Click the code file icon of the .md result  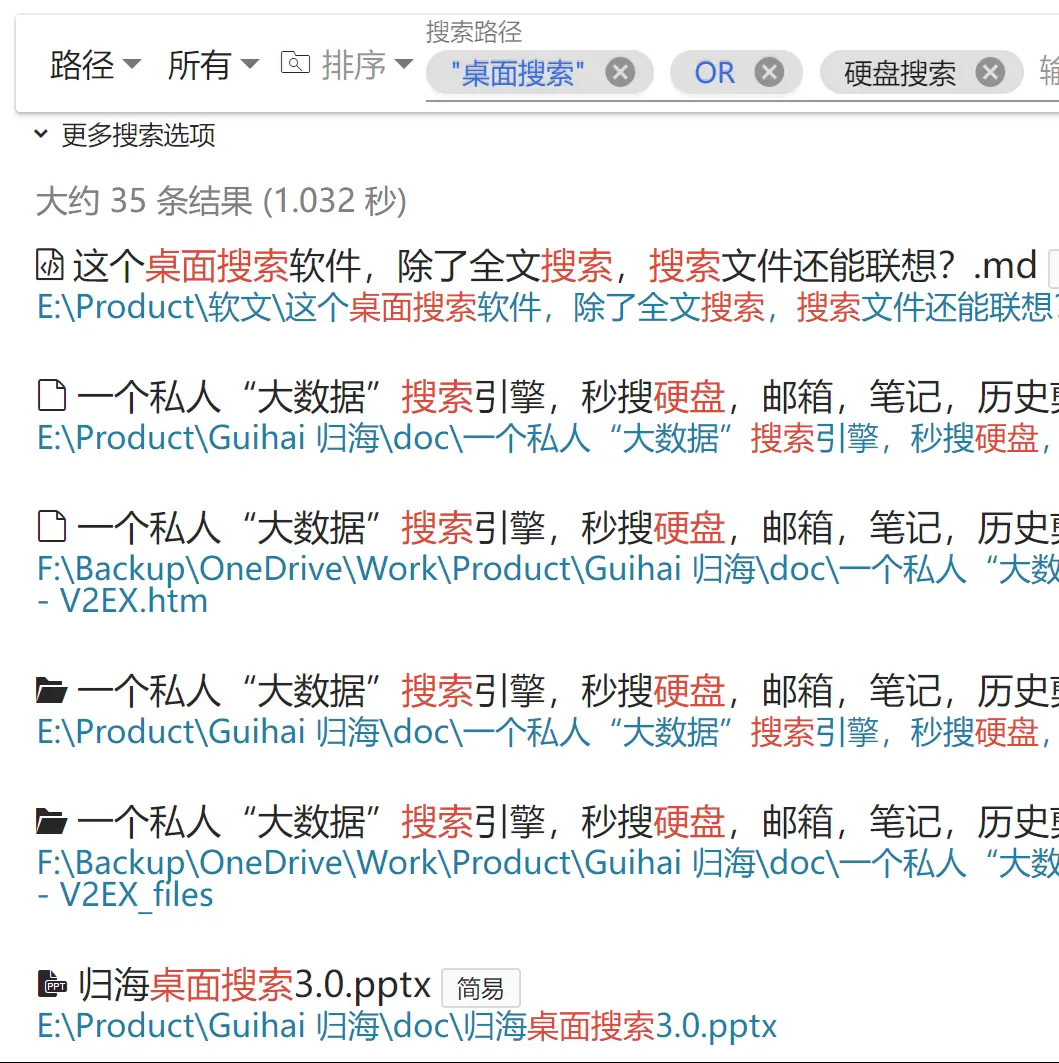(50, 266)
